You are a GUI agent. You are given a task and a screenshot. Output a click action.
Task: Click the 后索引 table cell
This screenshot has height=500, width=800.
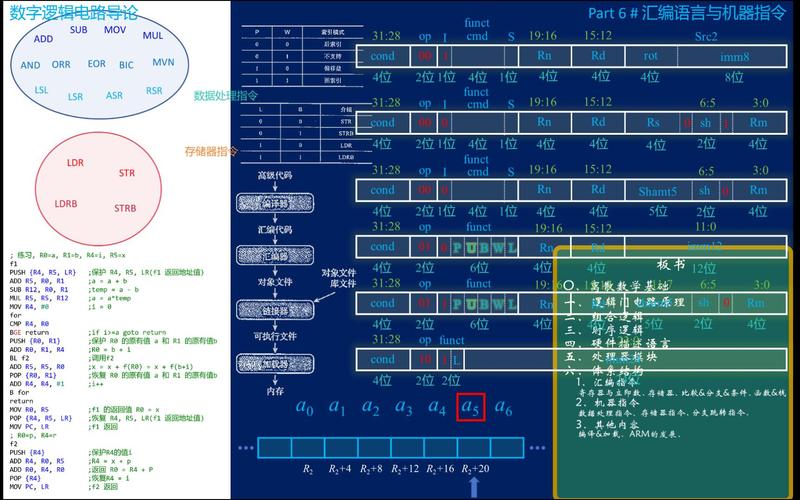pos(333,44)
